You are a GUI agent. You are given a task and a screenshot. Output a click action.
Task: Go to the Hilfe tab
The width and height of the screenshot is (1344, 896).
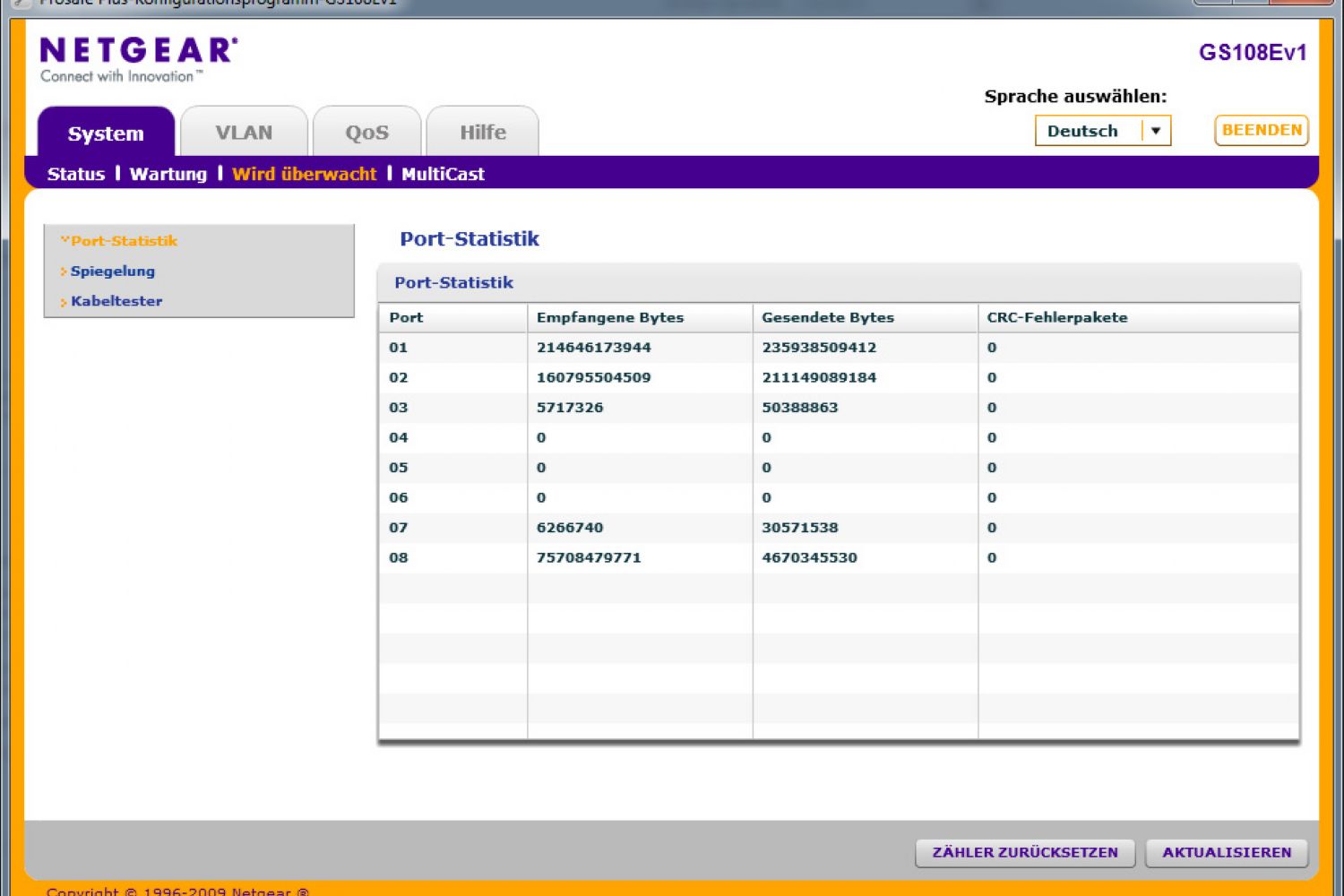[482, 133]
